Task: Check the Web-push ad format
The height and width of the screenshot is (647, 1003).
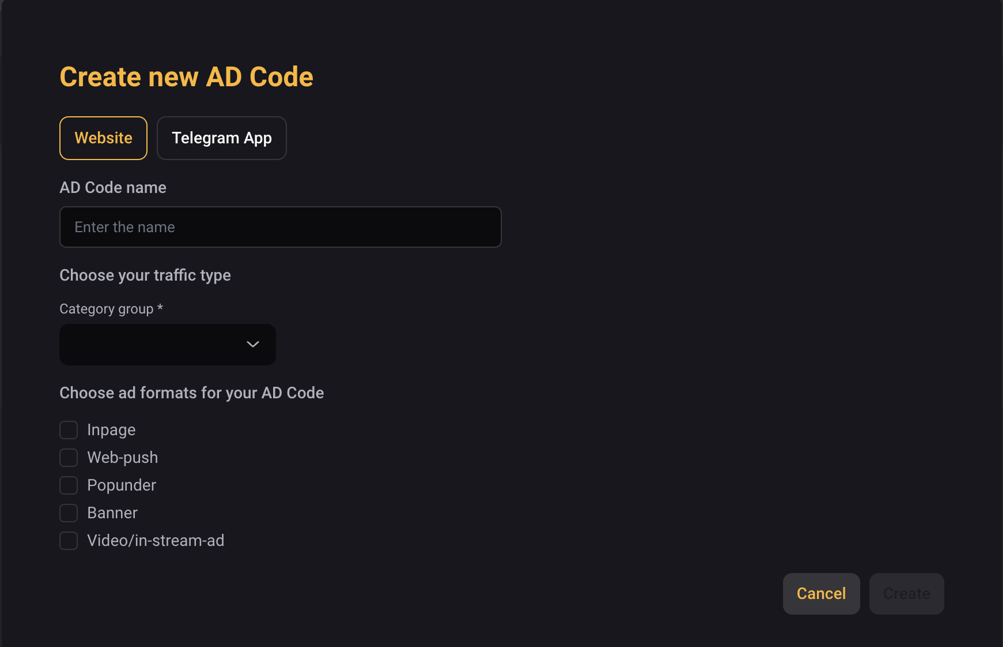Action: 68,457
